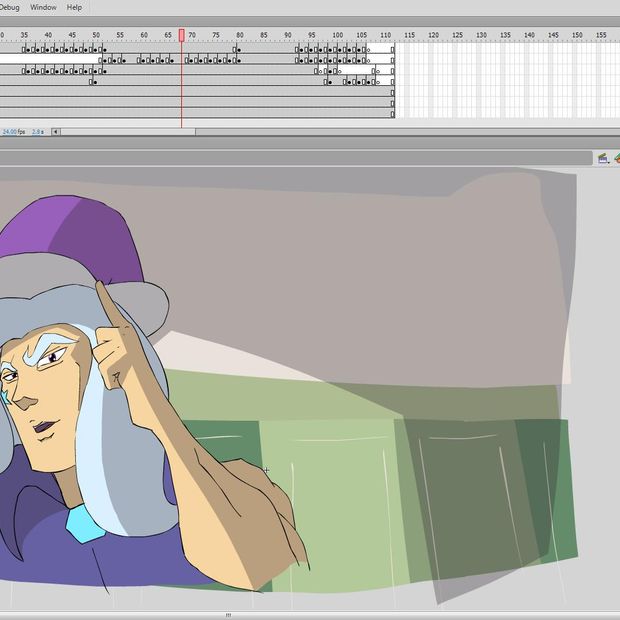
Task: Click the Edit Symbols icon at far right
Action: 617,158
